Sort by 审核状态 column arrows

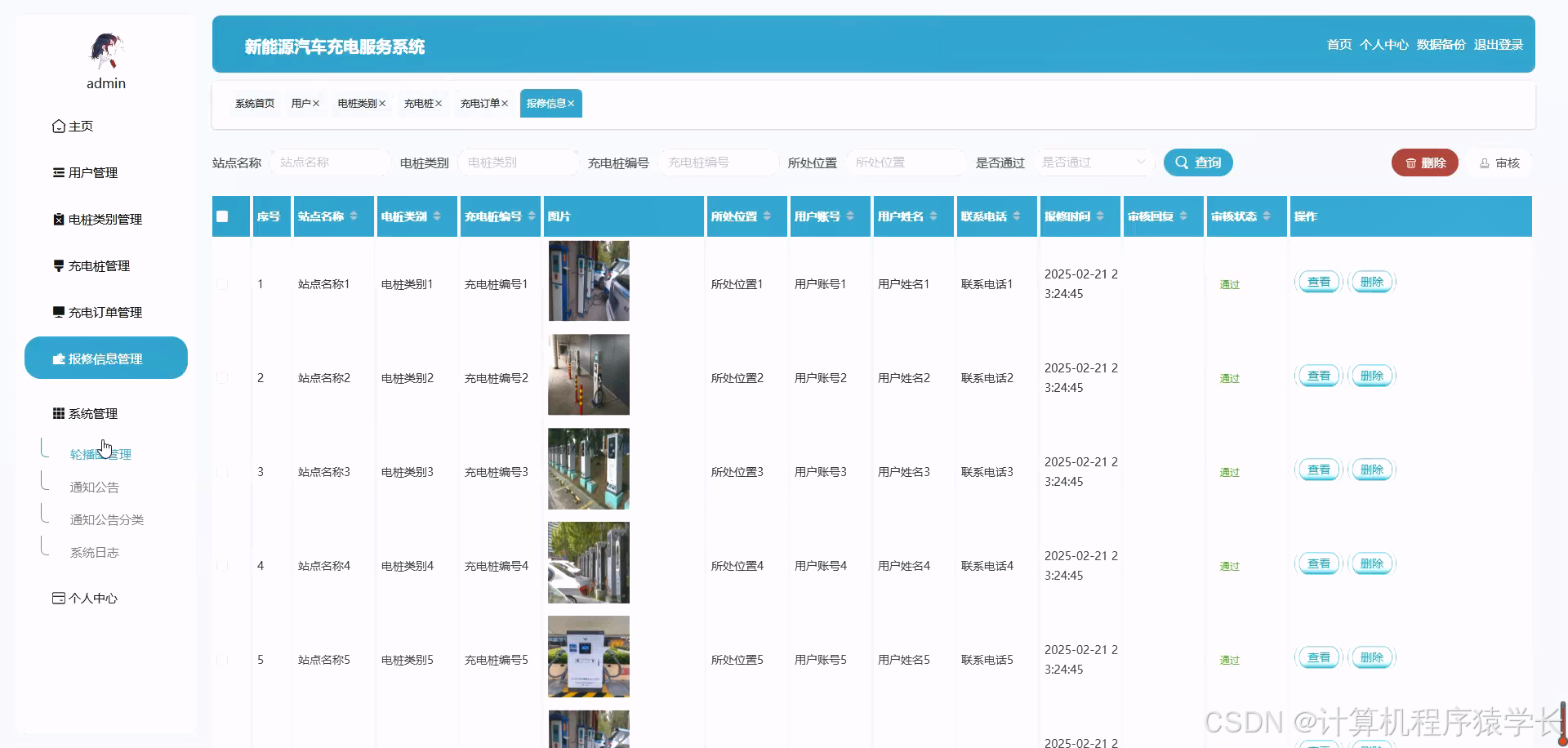point(1267,216)
